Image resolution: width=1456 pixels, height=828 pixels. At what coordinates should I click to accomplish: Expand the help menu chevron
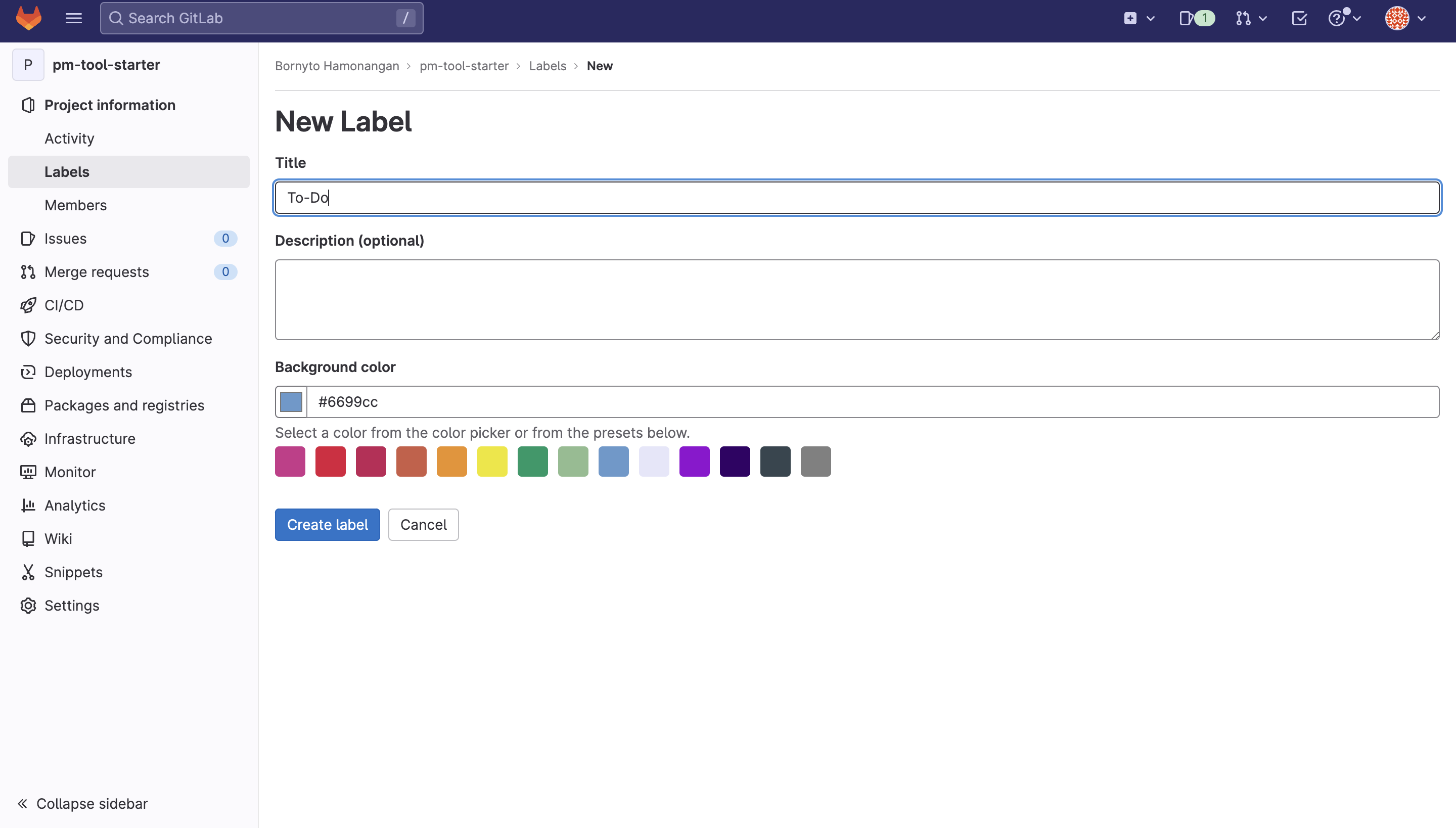click(1357, 19)
